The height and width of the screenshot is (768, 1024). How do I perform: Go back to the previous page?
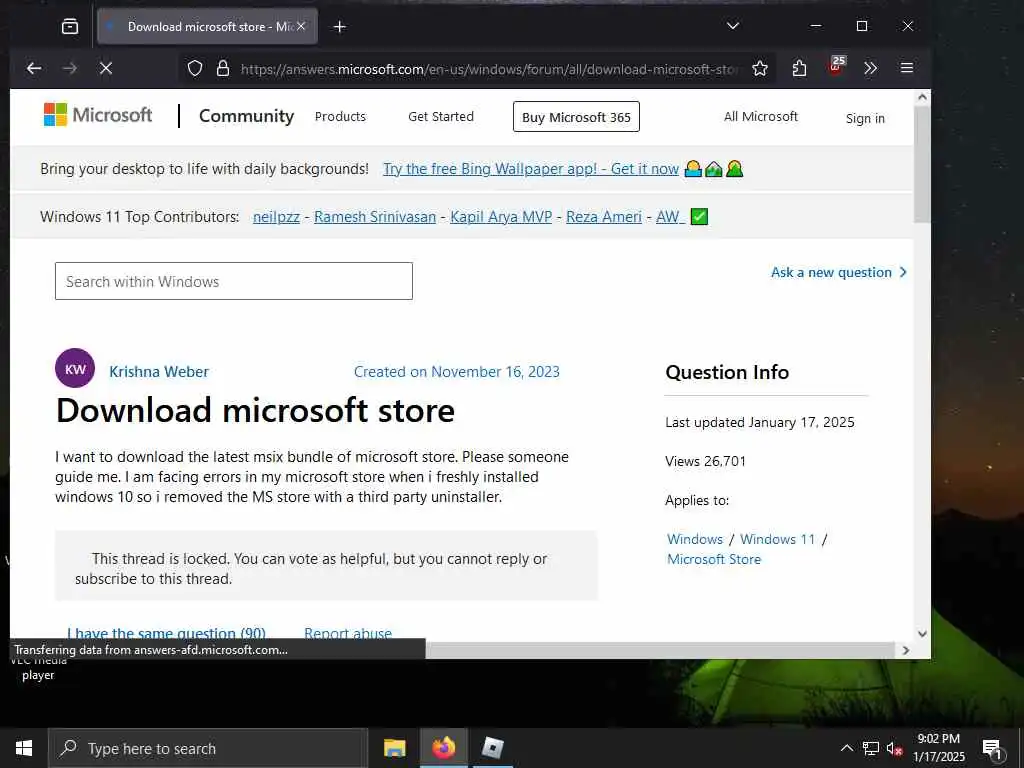(x=34, y=68)
